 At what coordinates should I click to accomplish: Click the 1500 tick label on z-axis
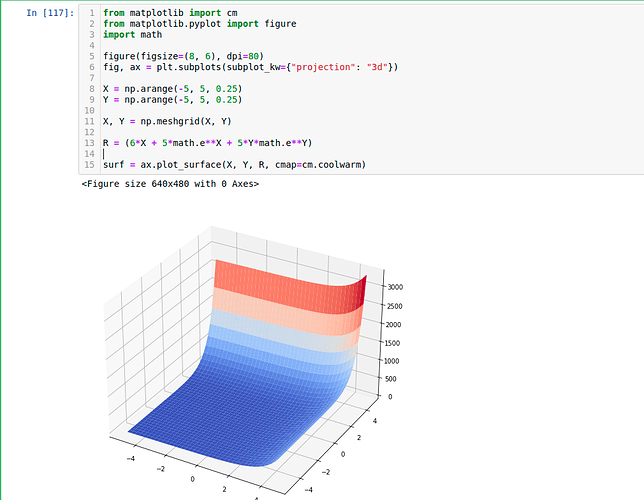pyautogui.click(x=397, y=342)
